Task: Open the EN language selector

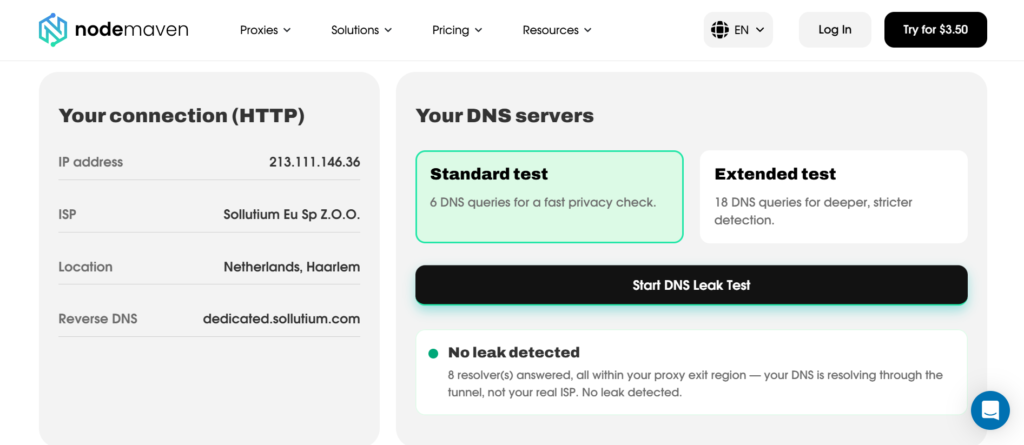Action: [x=738, y=30]
